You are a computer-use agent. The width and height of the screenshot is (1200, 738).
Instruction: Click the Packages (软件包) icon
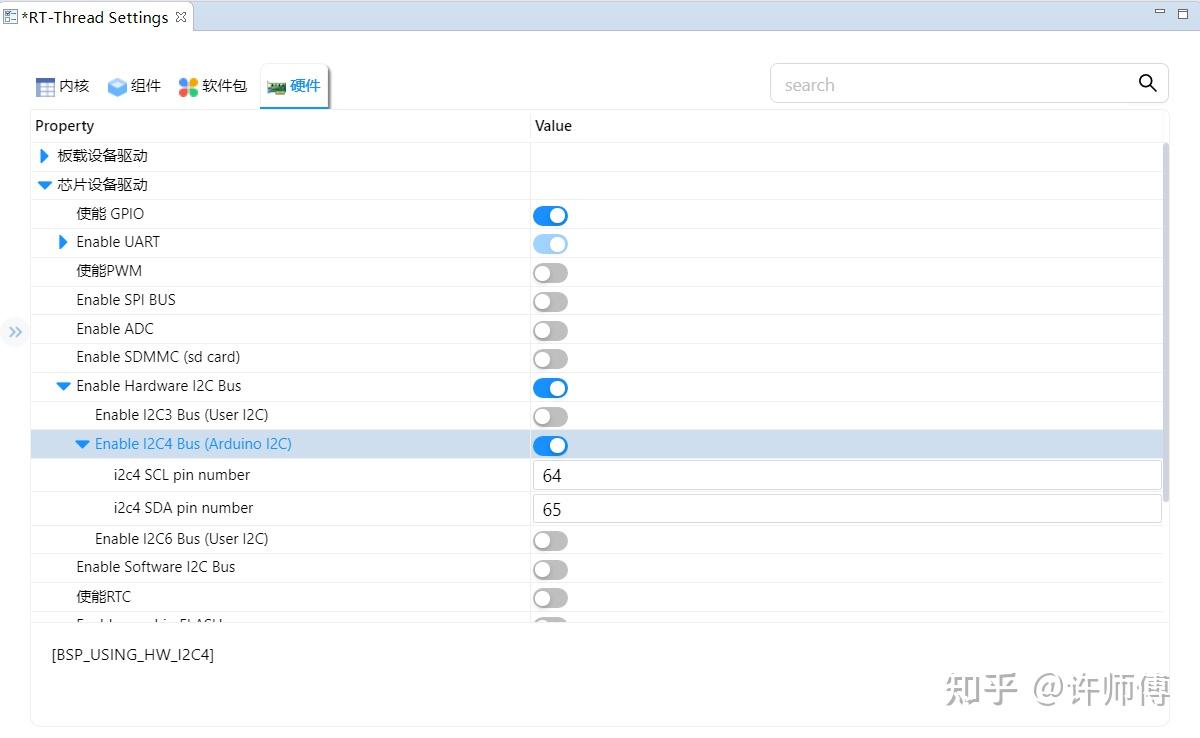[x=186, y=85]
